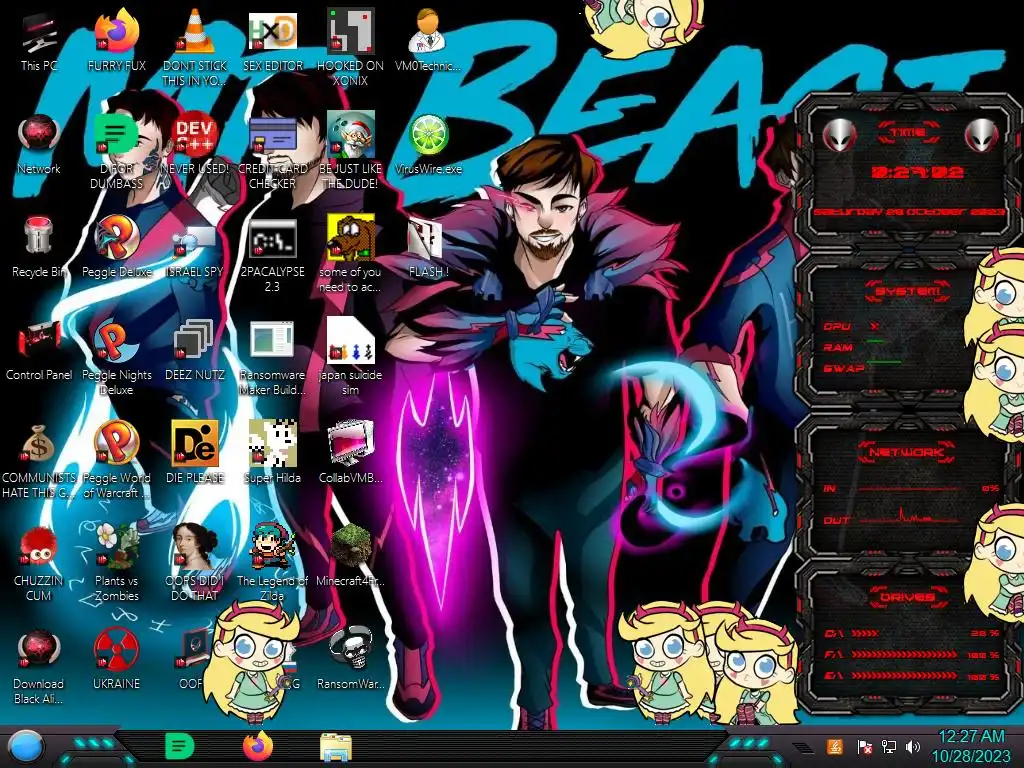Click the Java update tray icon
This screenshot has height=768, width=1024.
tap(835, 746)
